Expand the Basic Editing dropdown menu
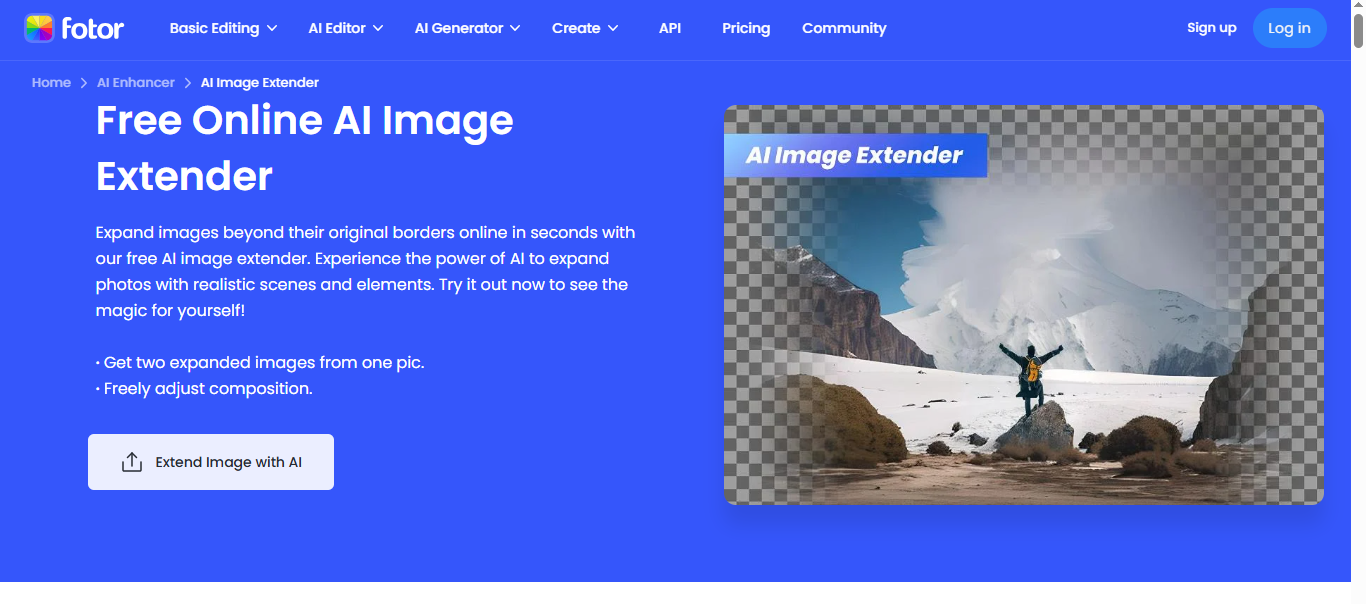The width and height of the screenshot is (1366, 604). 223,28
